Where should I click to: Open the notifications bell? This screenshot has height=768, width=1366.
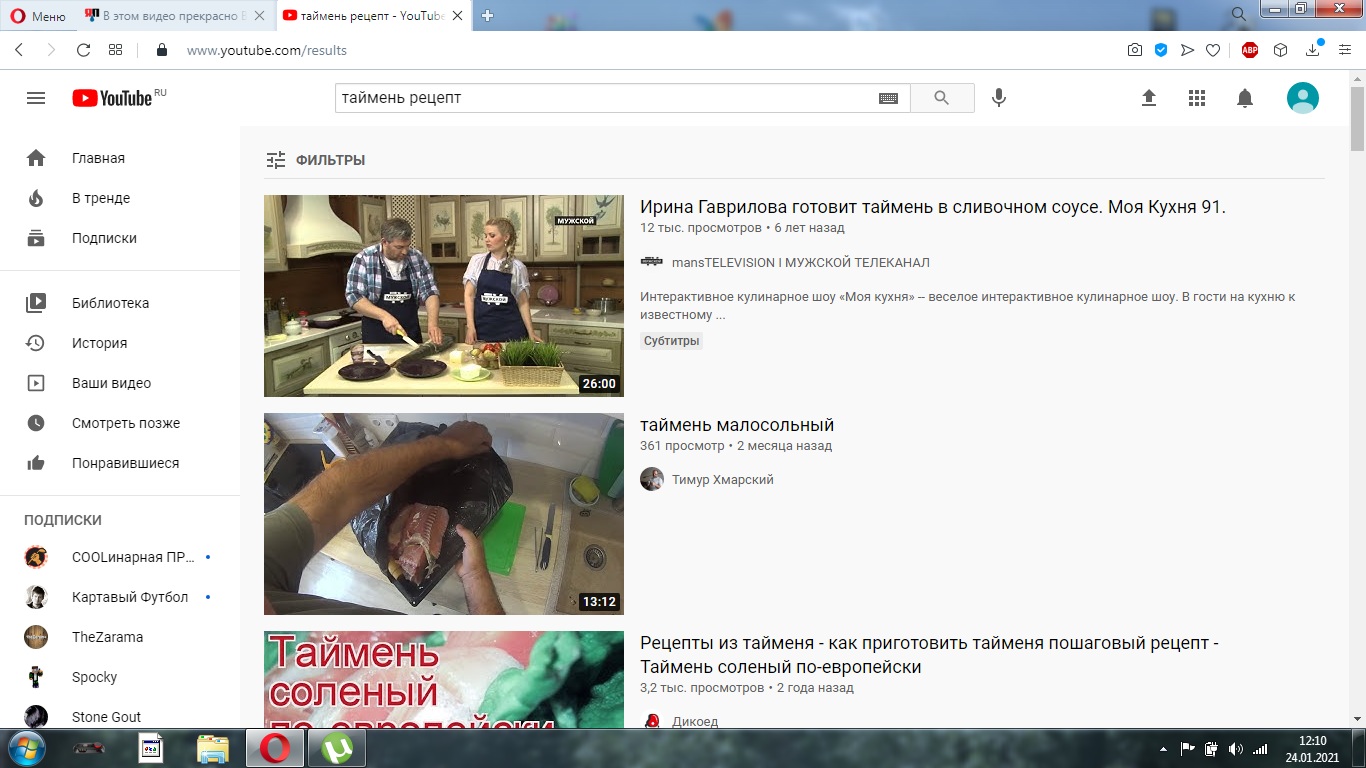point(1245,98)
